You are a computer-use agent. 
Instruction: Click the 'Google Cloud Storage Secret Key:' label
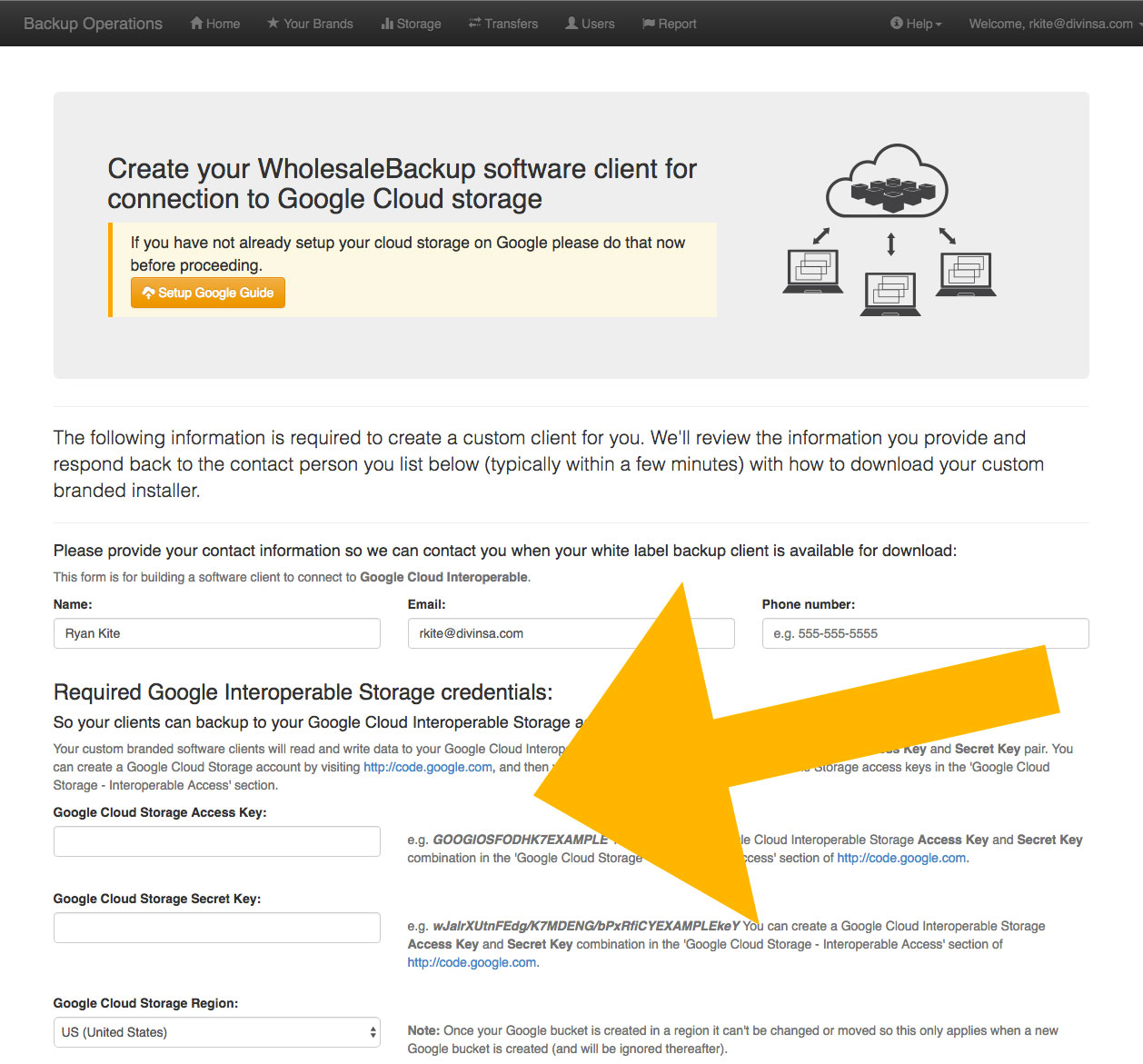(x=157, y=899)
